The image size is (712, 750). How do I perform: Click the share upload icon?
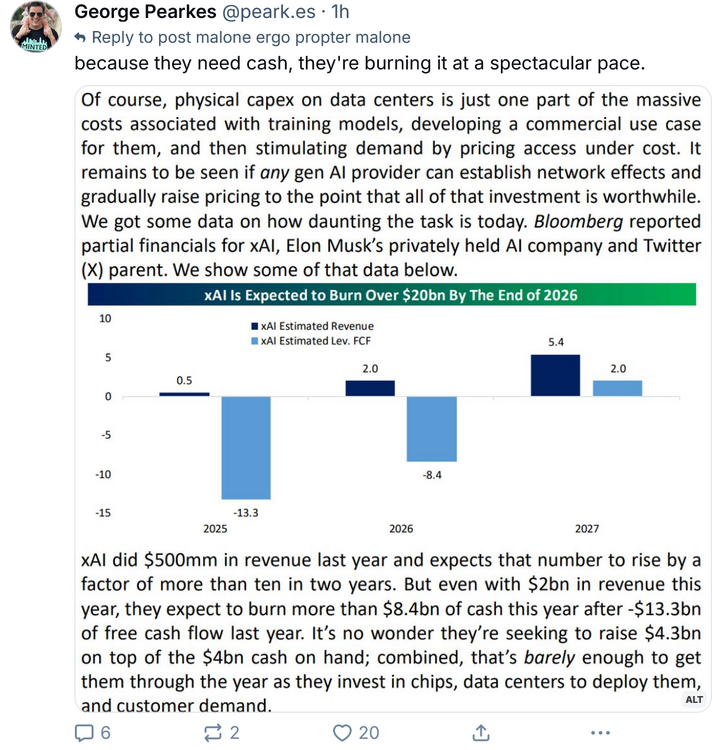480,732
